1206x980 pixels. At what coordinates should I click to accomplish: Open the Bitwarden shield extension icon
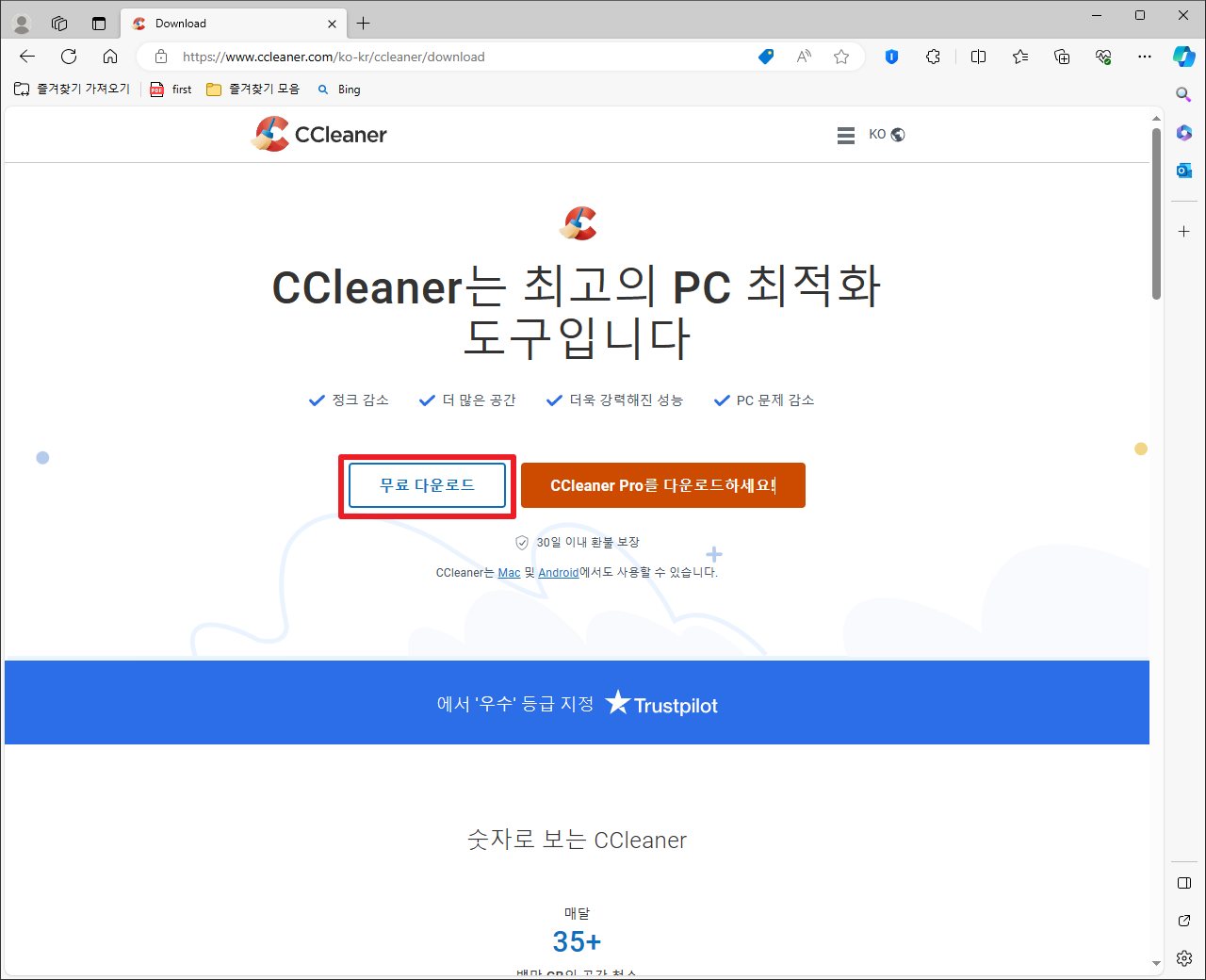point(891,57)
